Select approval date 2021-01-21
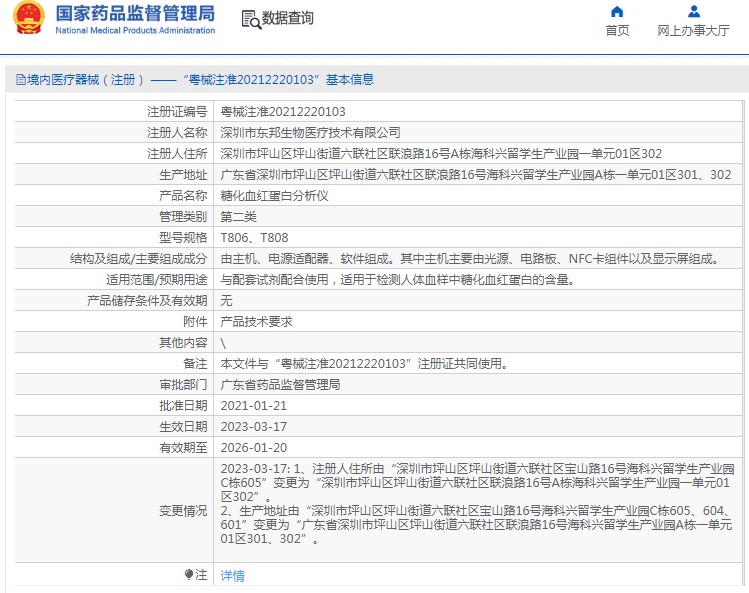 [253, 405]
